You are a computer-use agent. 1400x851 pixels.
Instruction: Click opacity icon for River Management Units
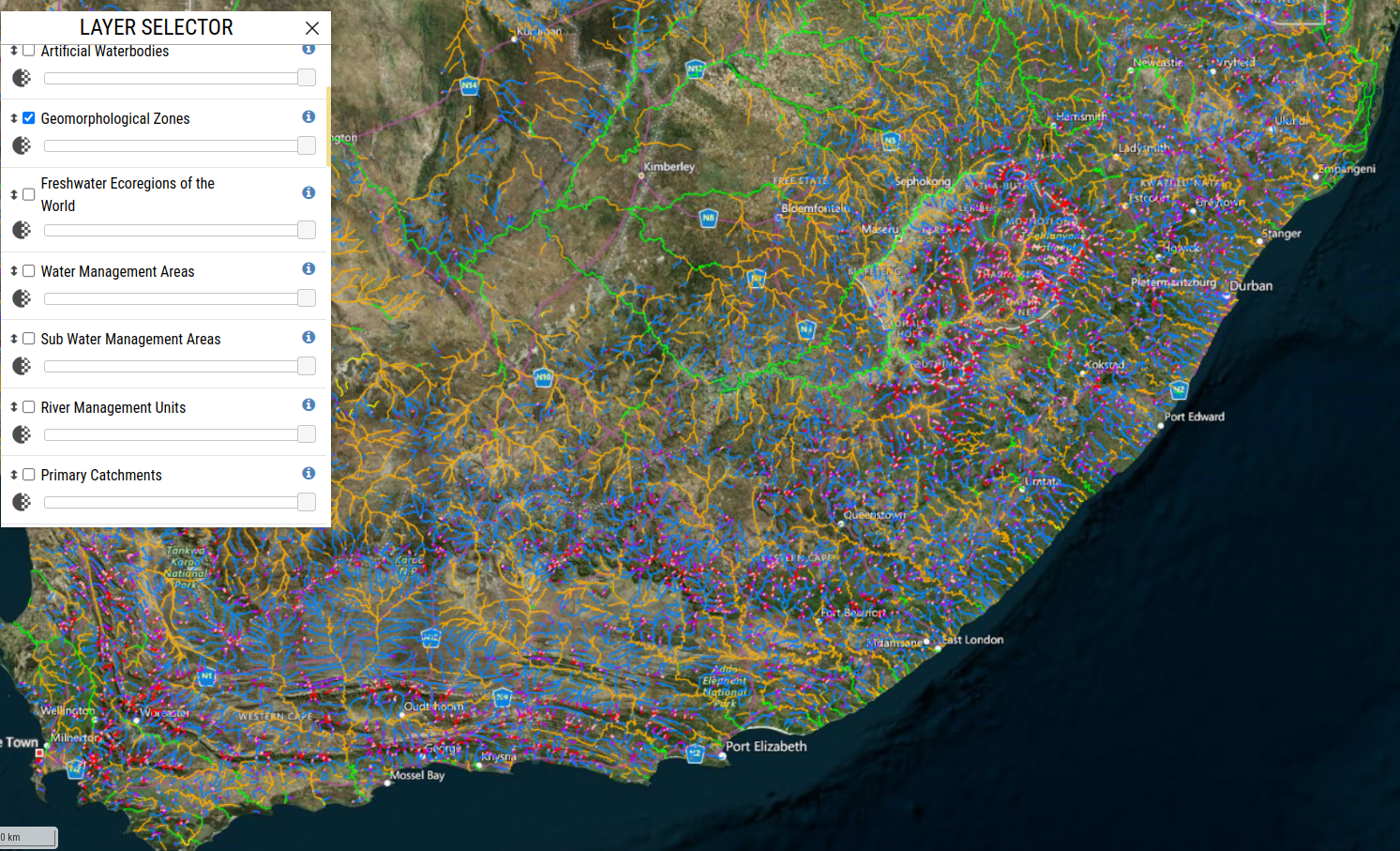coord(22,434)
